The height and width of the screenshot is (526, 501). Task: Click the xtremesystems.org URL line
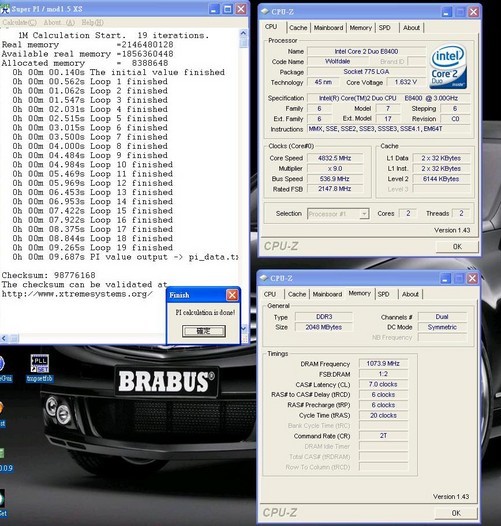pos(77,294)
